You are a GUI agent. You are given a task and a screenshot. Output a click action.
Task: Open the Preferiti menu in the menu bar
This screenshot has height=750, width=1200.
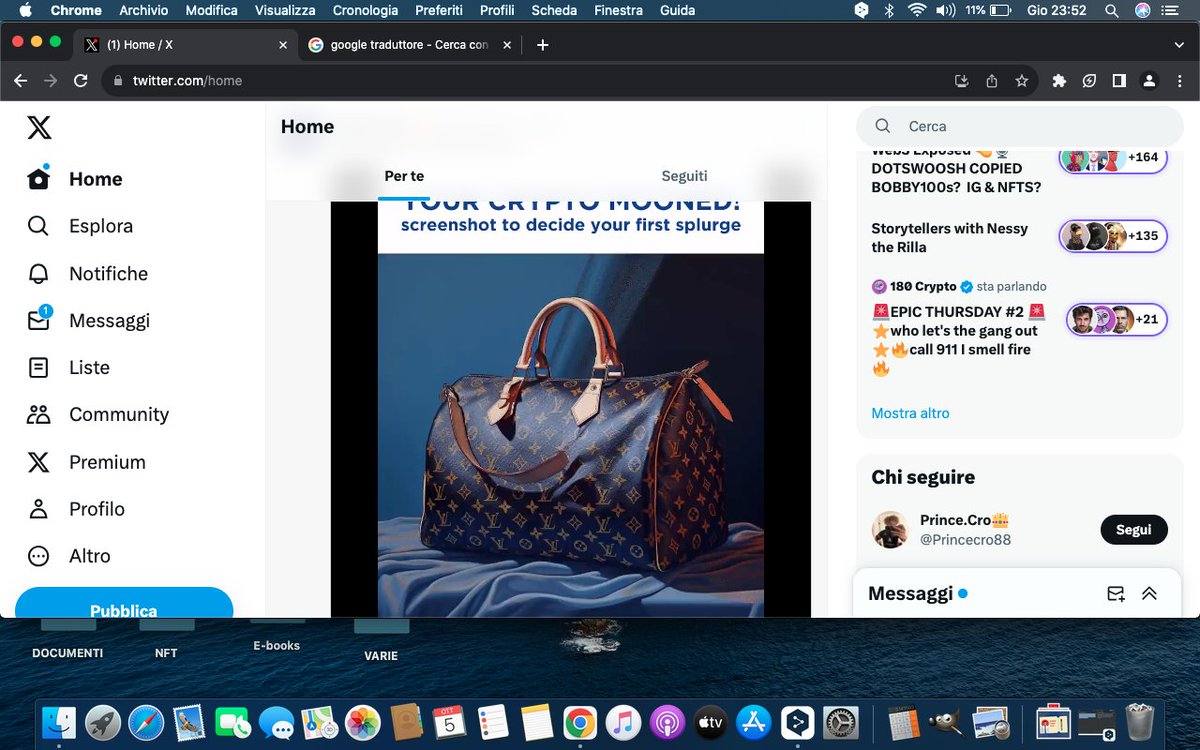[x=439, y=11]
